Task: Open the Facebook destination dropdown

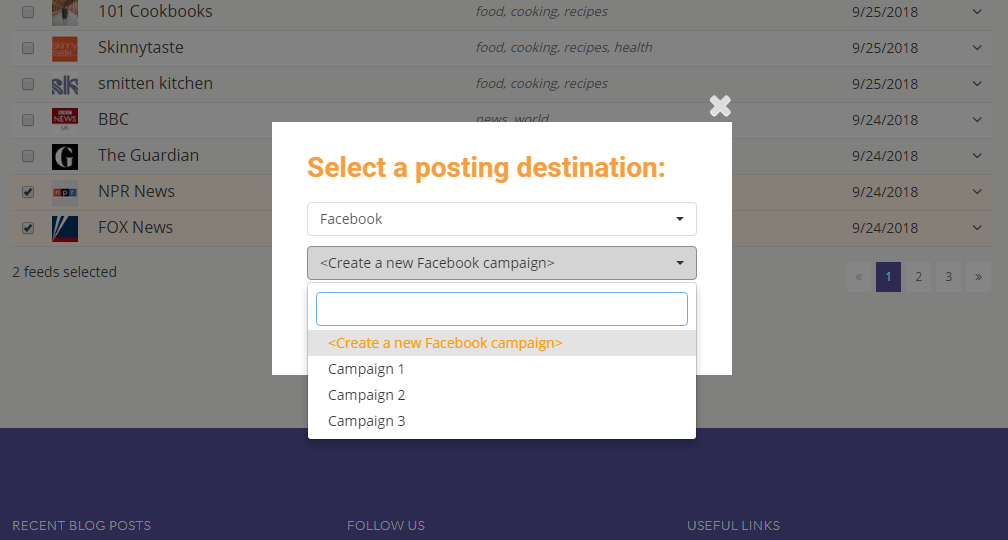Action: point(501,219)
